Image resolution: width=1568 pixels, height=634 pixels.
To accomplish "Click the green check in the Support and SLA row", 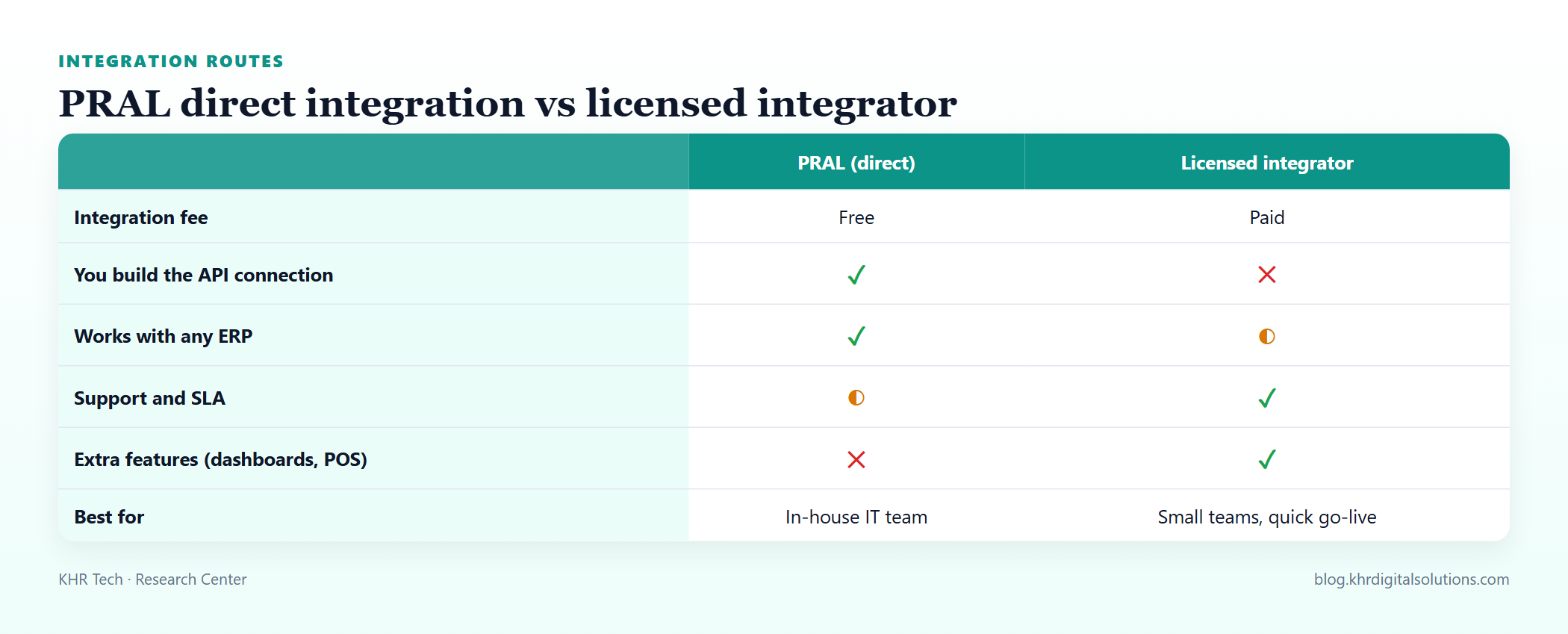I will pos(1266,398).
